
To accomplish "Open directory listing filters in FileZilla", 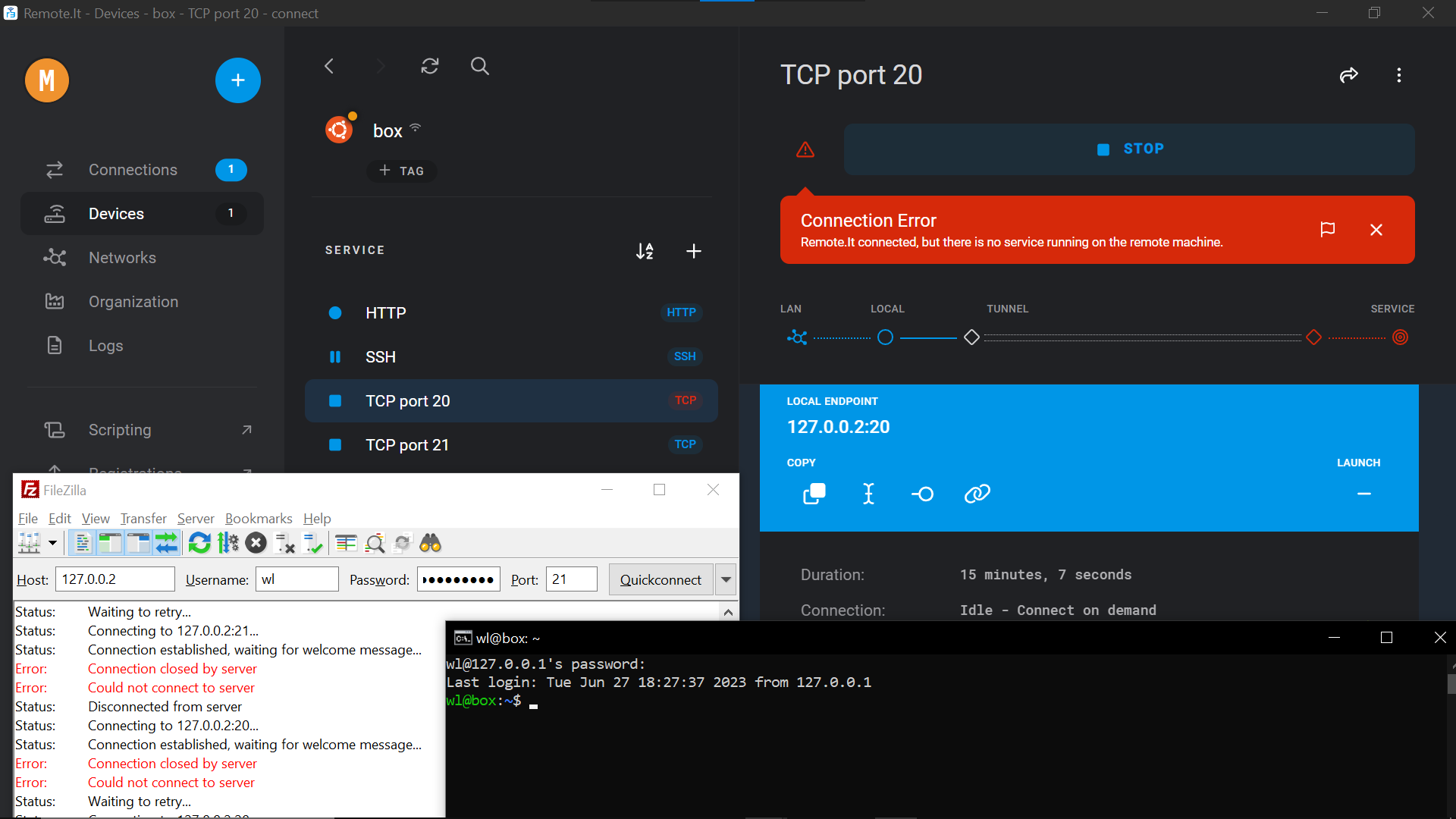I will pyautogui.click(x=347, y=543).
